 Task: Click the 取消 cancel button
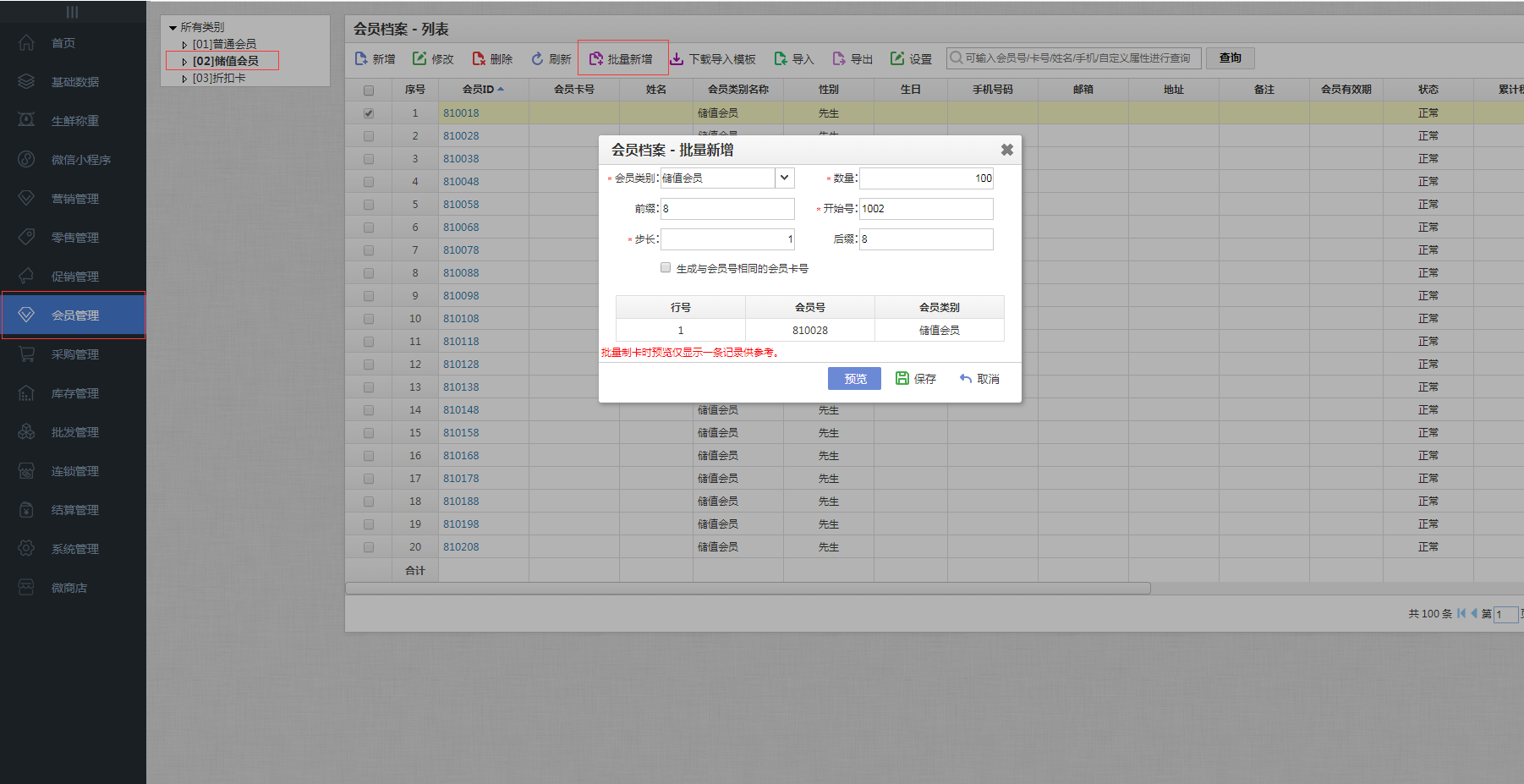coord(979,378)
